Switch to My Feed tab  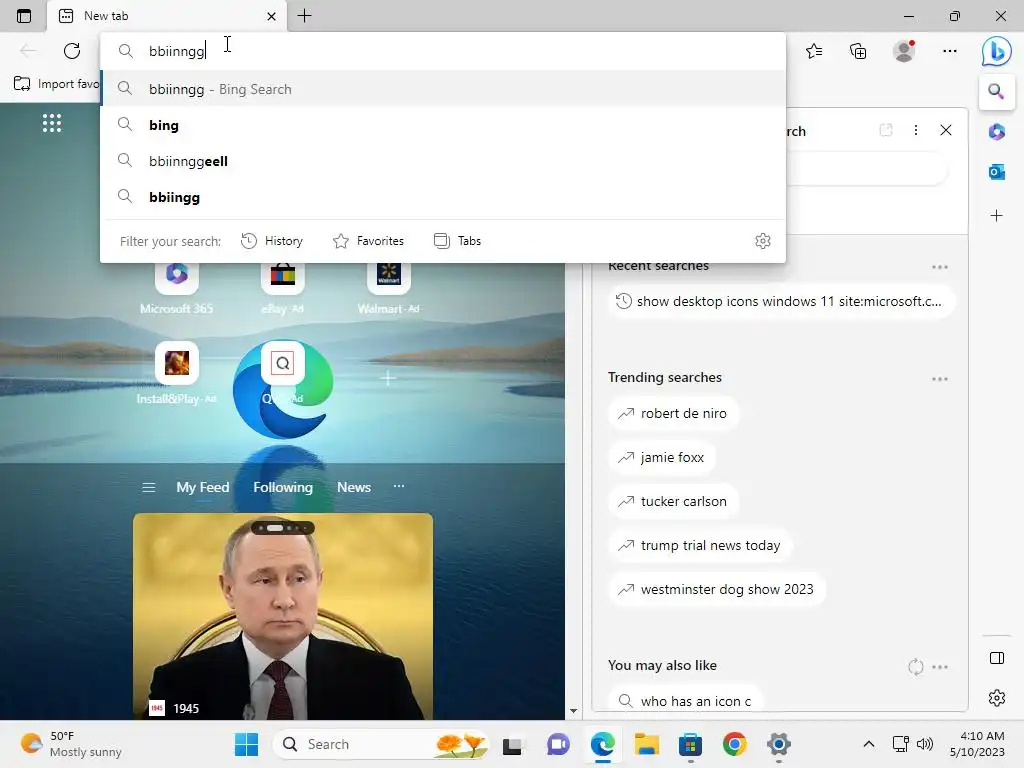point(202,487)
